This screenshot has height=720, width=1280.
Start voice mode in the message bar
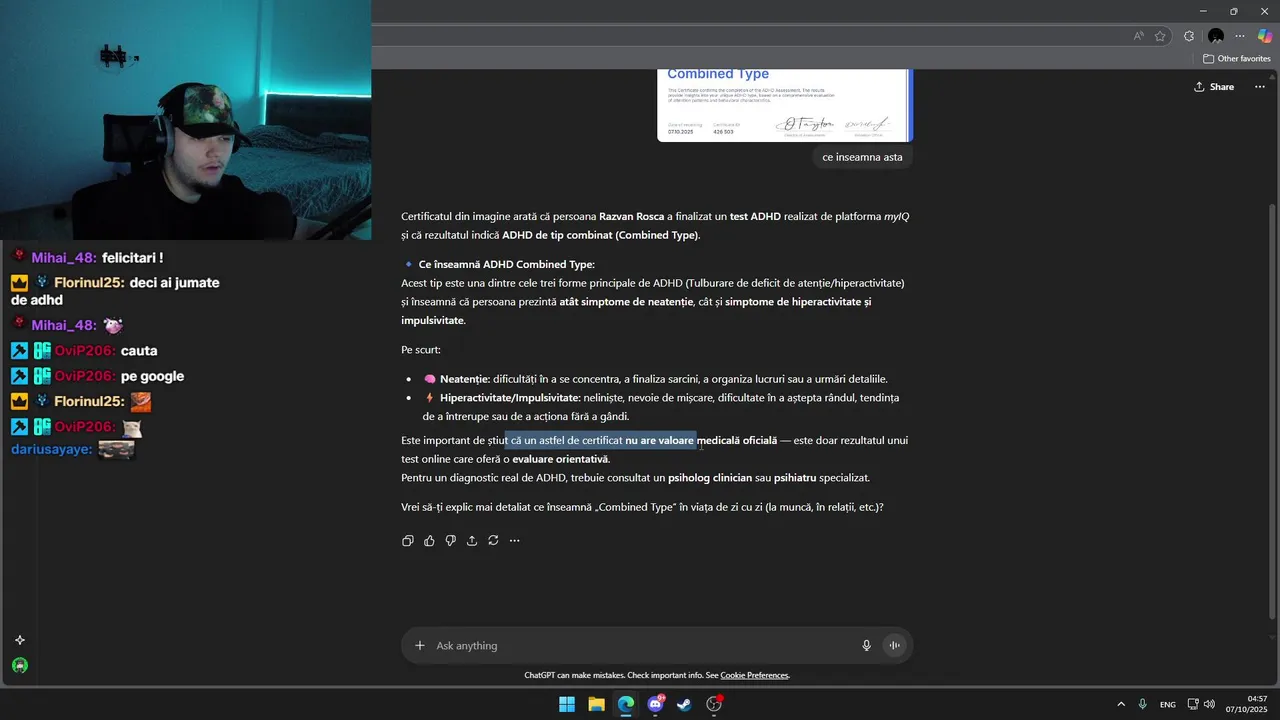(895, 646)
